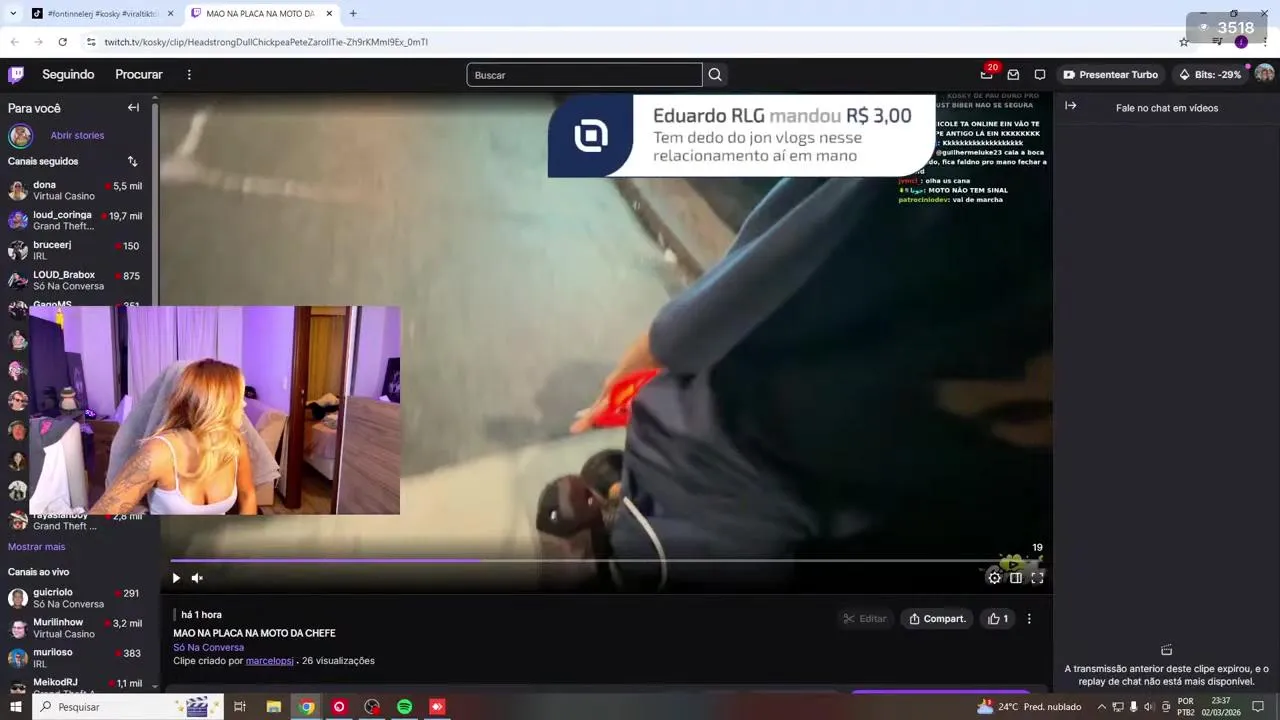Screen dimensions: 1280x720
Task: Click the Twitch logo home icon
Action: pyautogui.click(x=16, y=75)
